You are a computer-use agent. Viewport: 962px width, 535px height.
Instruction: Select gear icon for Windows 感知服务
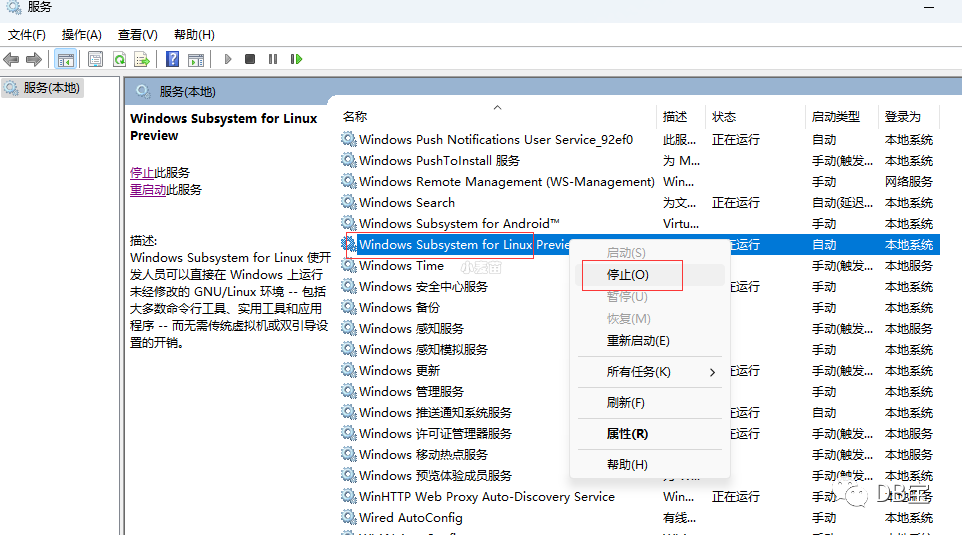(348, 328)
